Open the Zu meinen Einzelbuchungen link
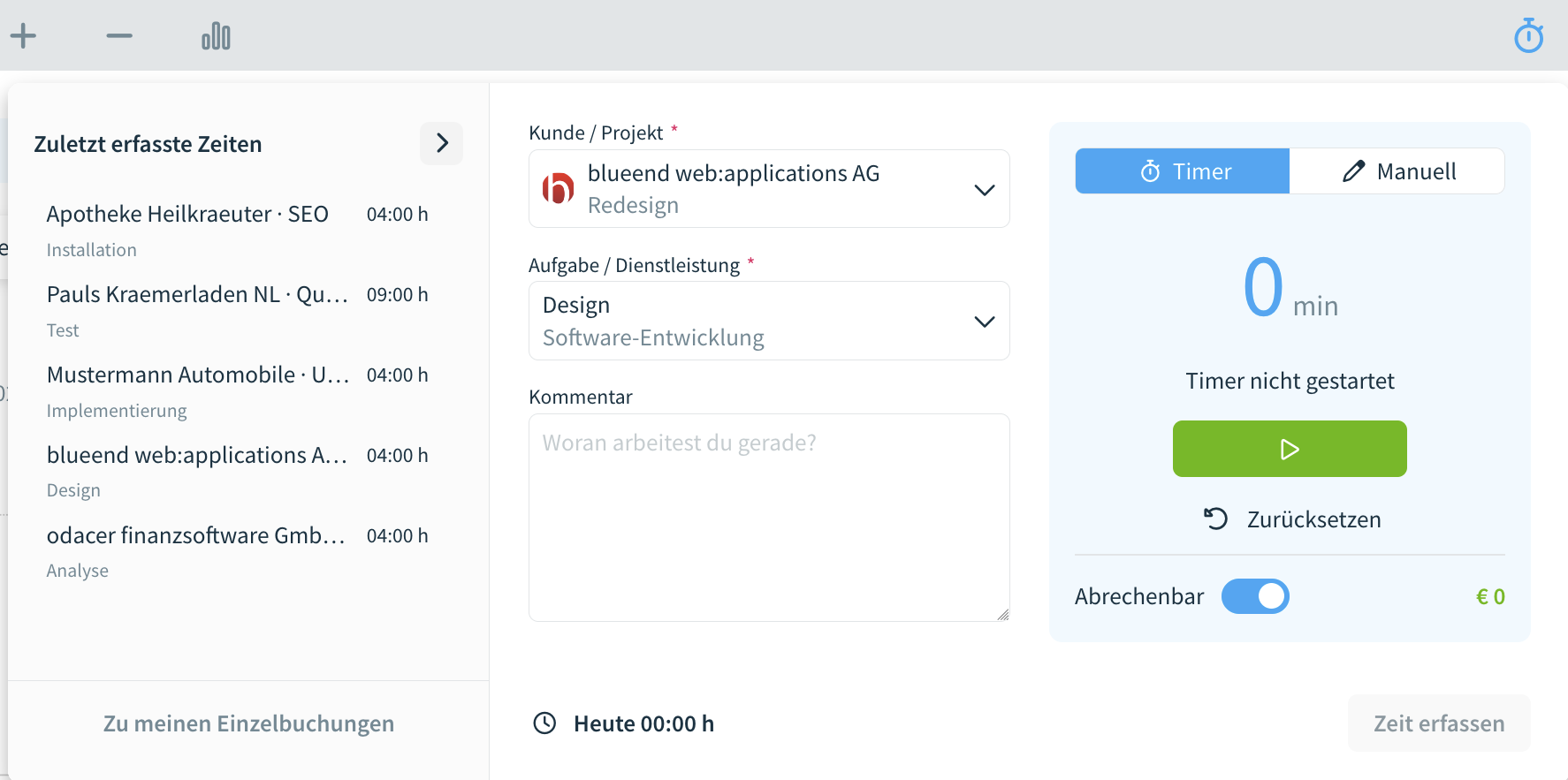 248,723
